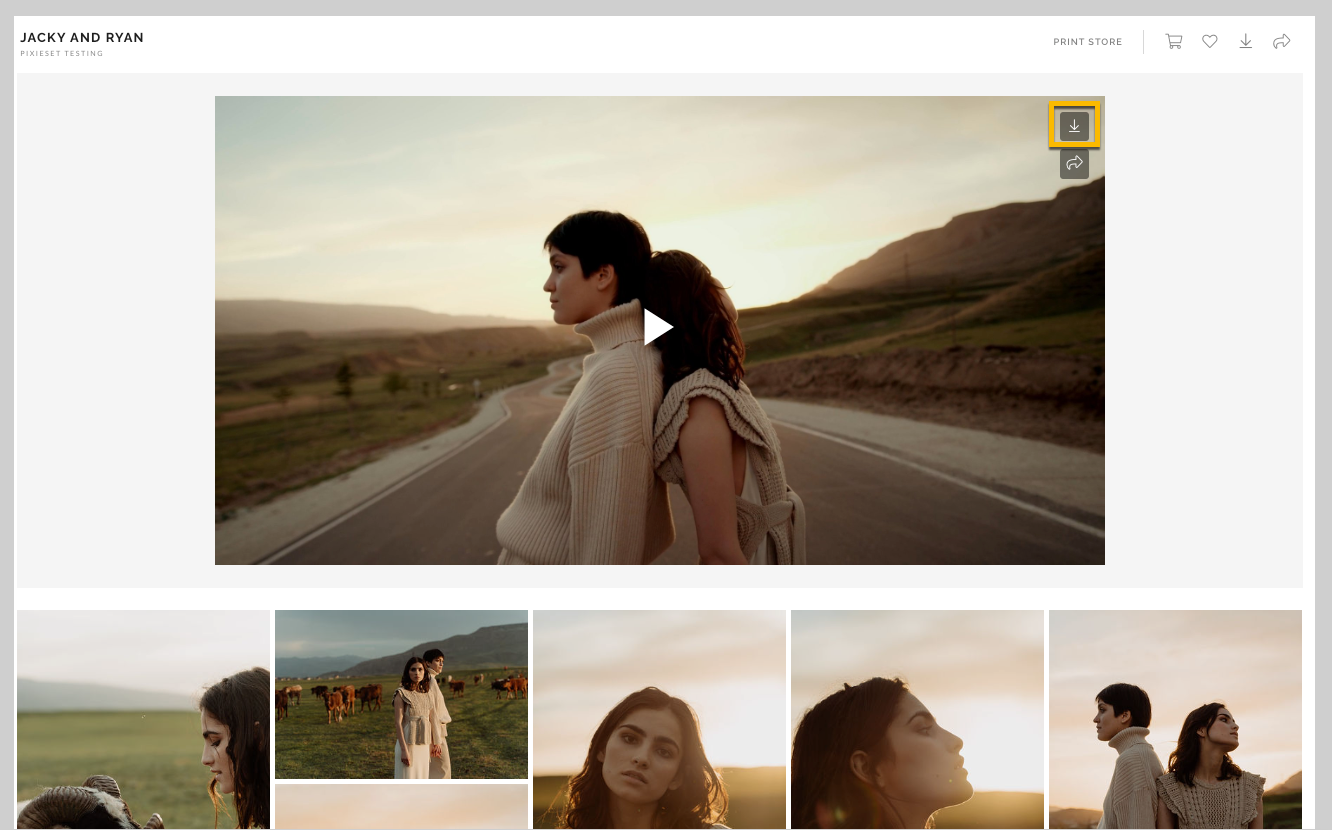1332x830 pixels.
Task: Open the center portrait thumbnail at sunset
Action: point(659,719)
